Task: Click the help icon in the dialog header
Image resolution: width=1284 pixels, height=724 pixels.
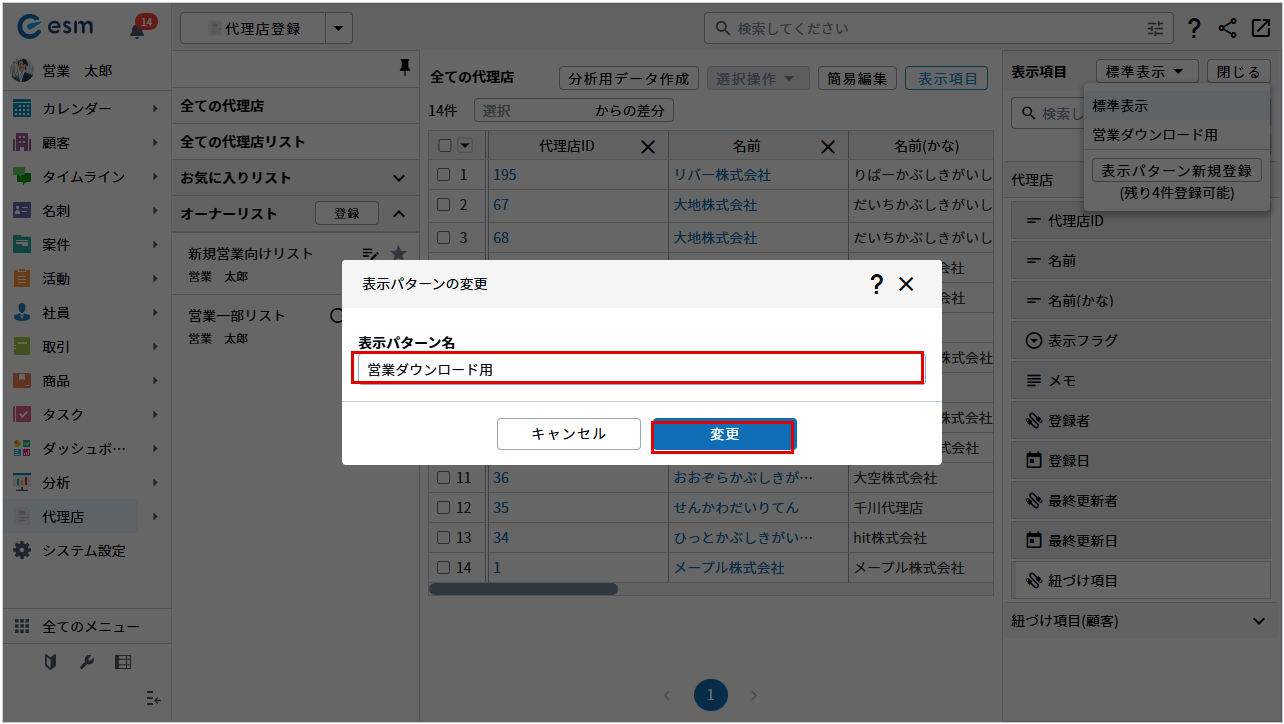Action: (876, 284)
